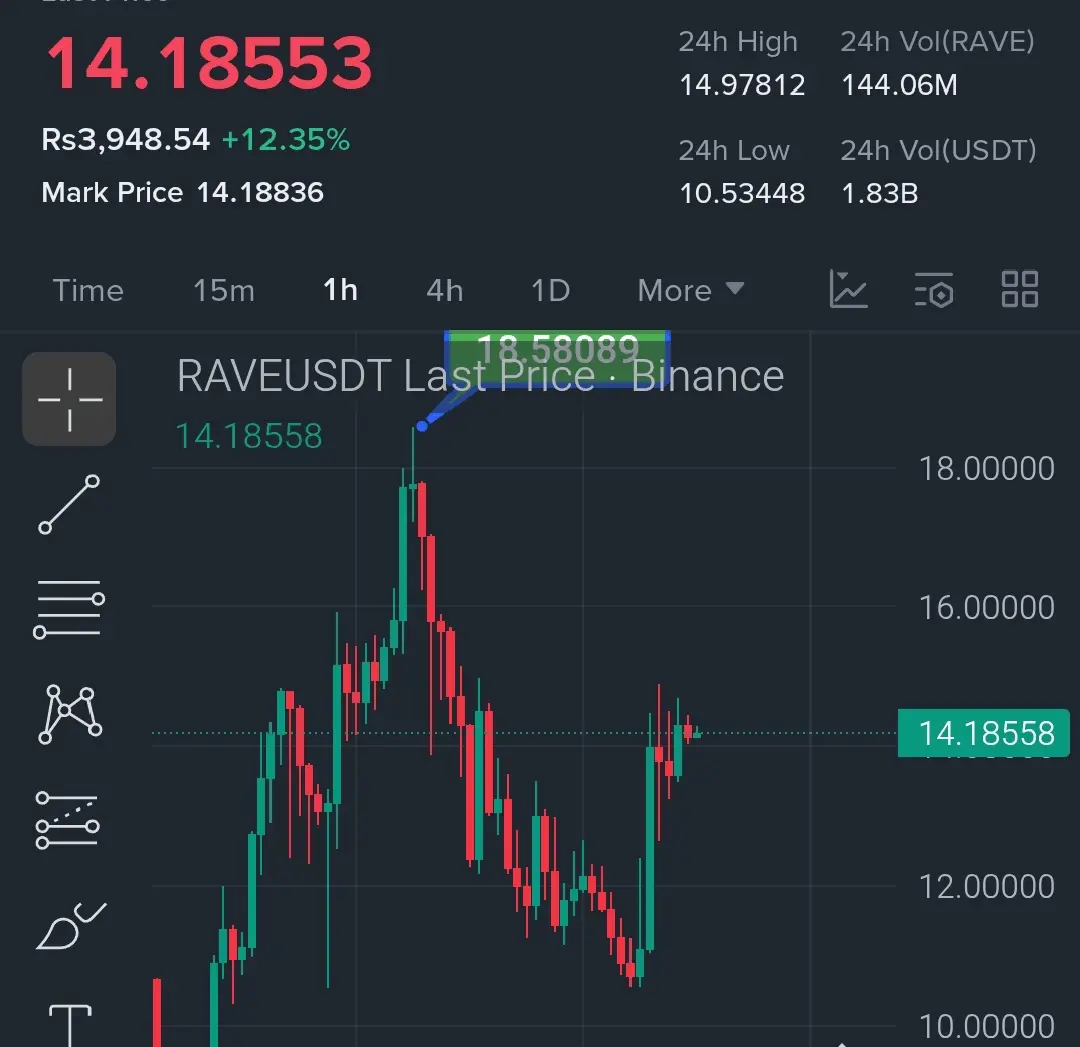
Task: Click 24h Vol(RAVE) value 144.06M
Action: [x=899, y=85]
